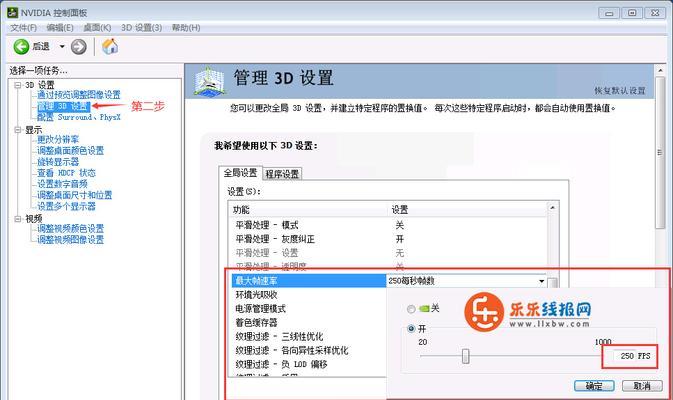Image resolution: width=673 pixels, height=400 pixels.
Task: Switch to 程序设置 tab
Action: [x=282, y=174]
